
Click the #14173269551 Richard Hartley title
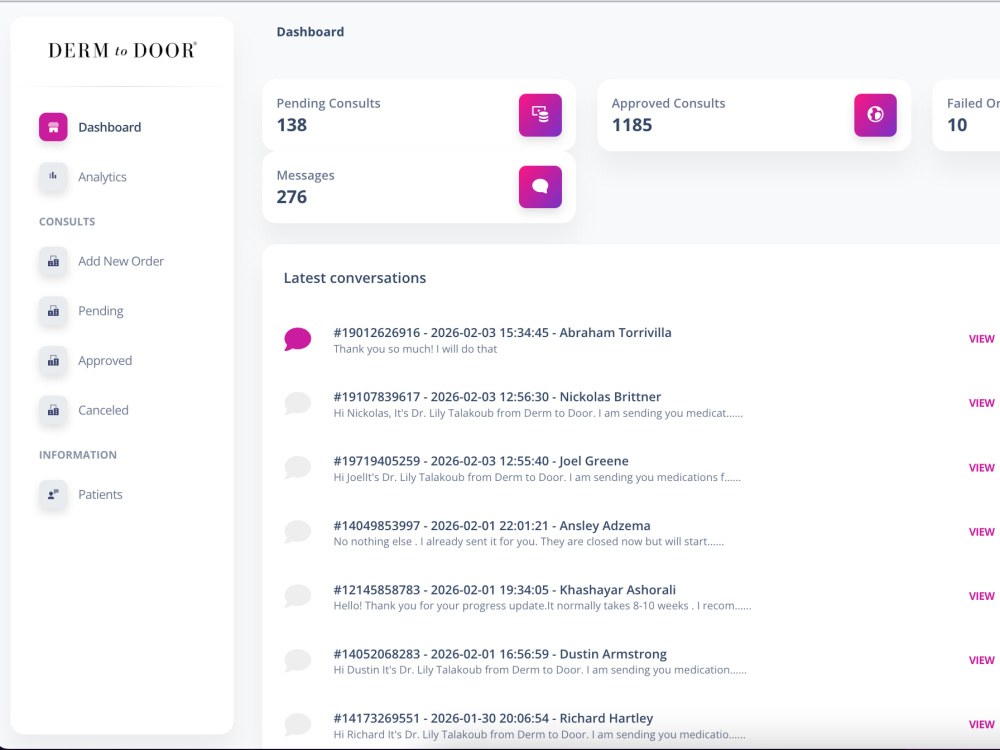[493, 718]
